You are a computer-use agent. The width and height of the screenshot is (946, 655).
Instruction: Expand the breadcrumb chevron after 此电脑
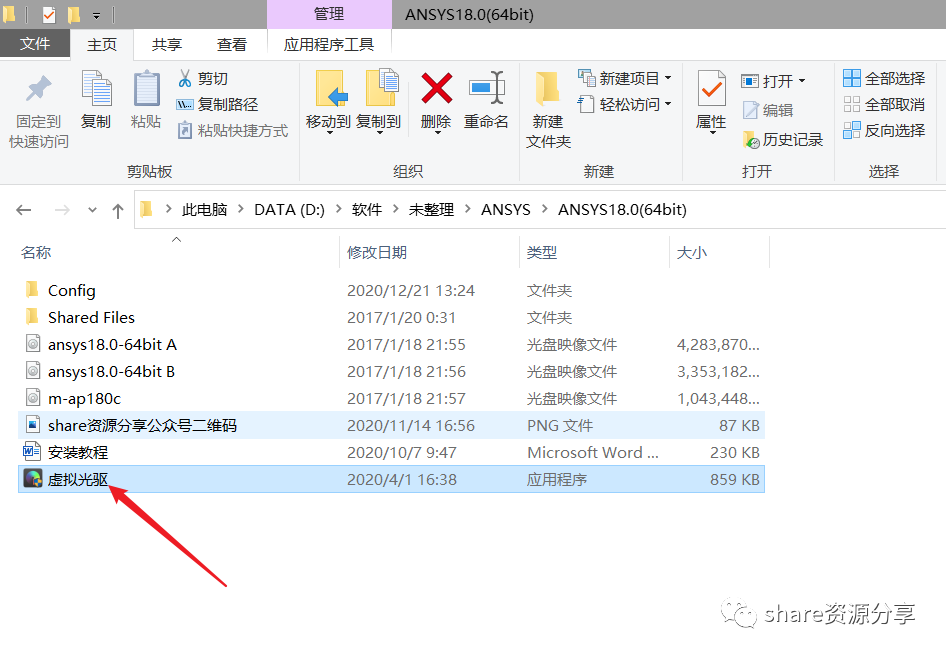pyautogui.click(x=241, y=209)
